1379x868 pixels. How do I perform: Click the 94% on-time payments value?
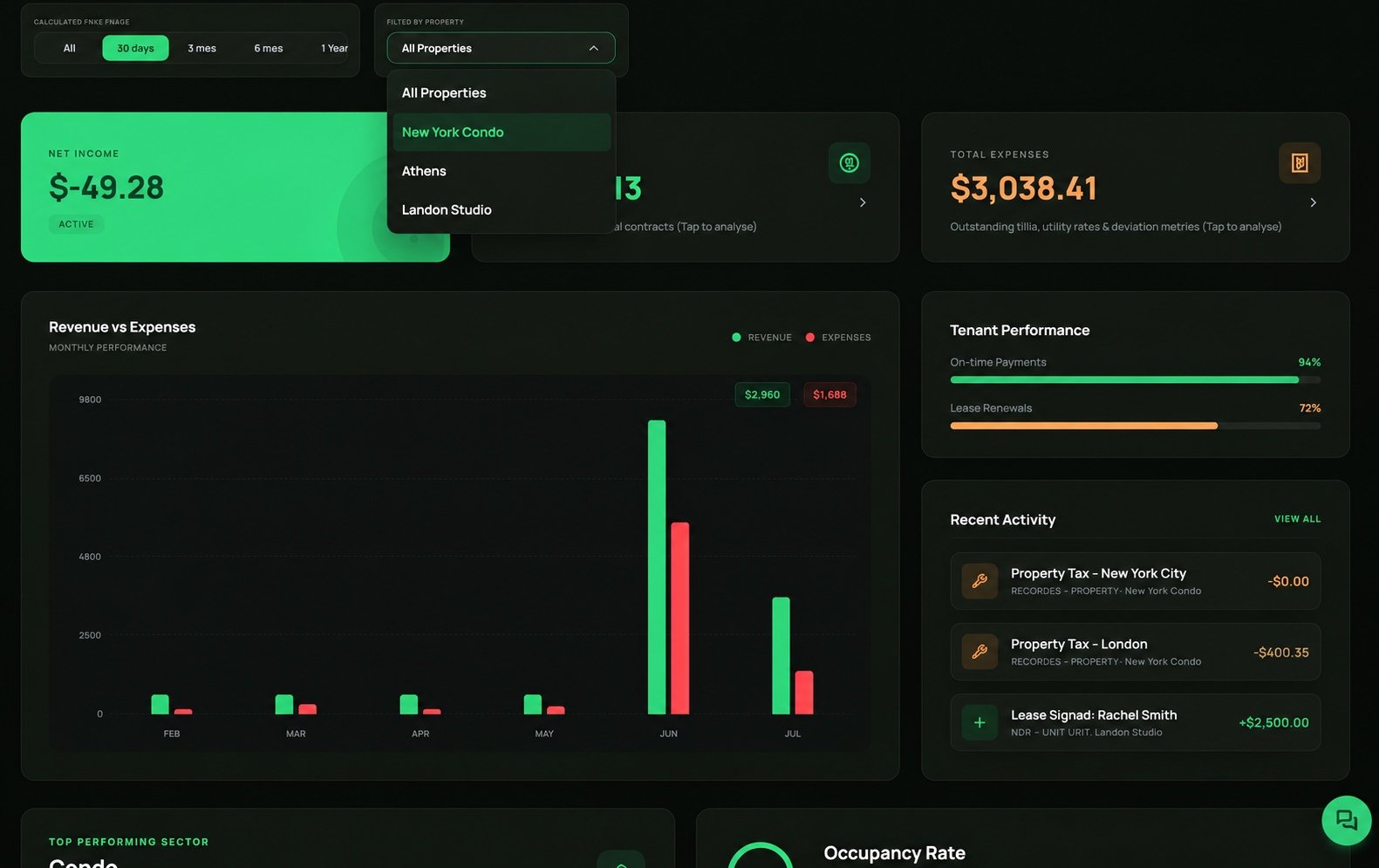(1309, 362)
